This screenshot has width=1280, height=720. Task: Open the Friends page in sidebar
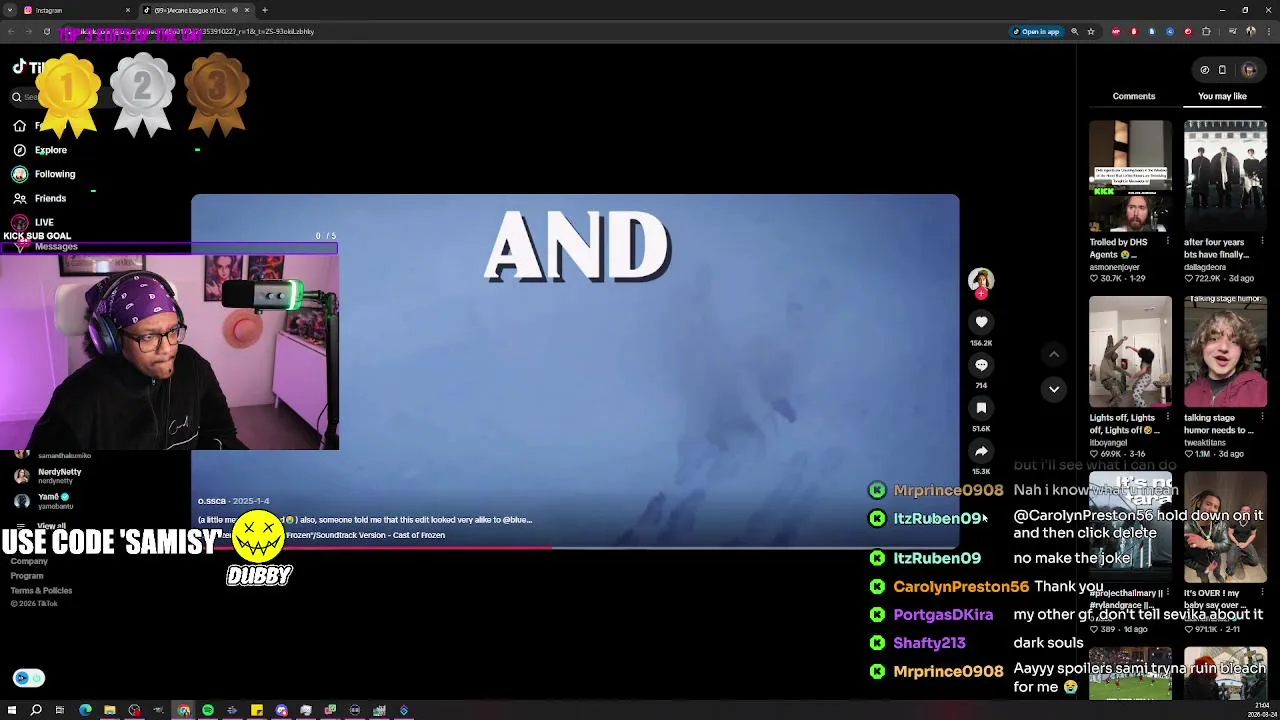click(50, 198)
